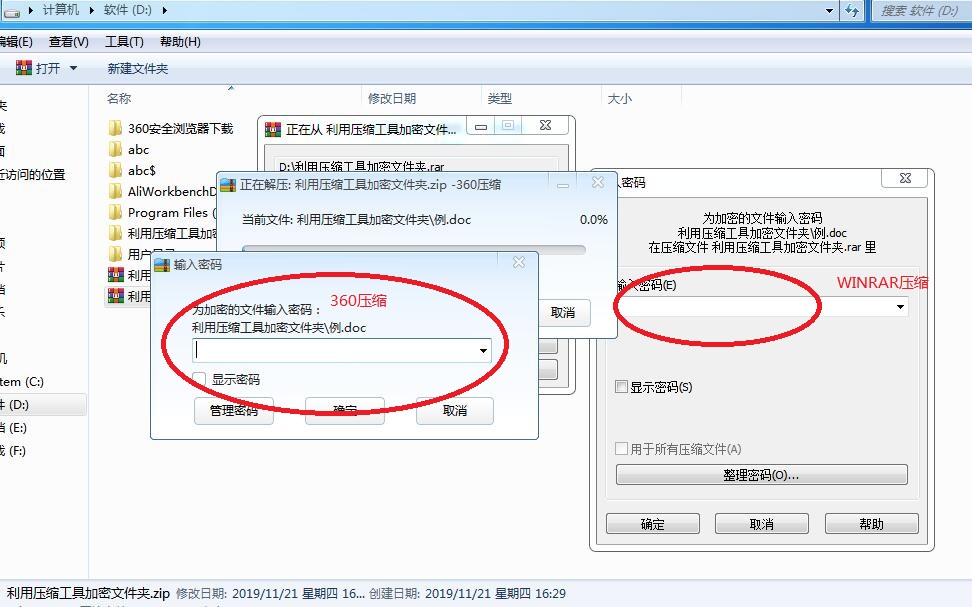Viewport: 972px width, 607px height.
Task: Expand the address bar history dropdown
Action: point(829,11)
